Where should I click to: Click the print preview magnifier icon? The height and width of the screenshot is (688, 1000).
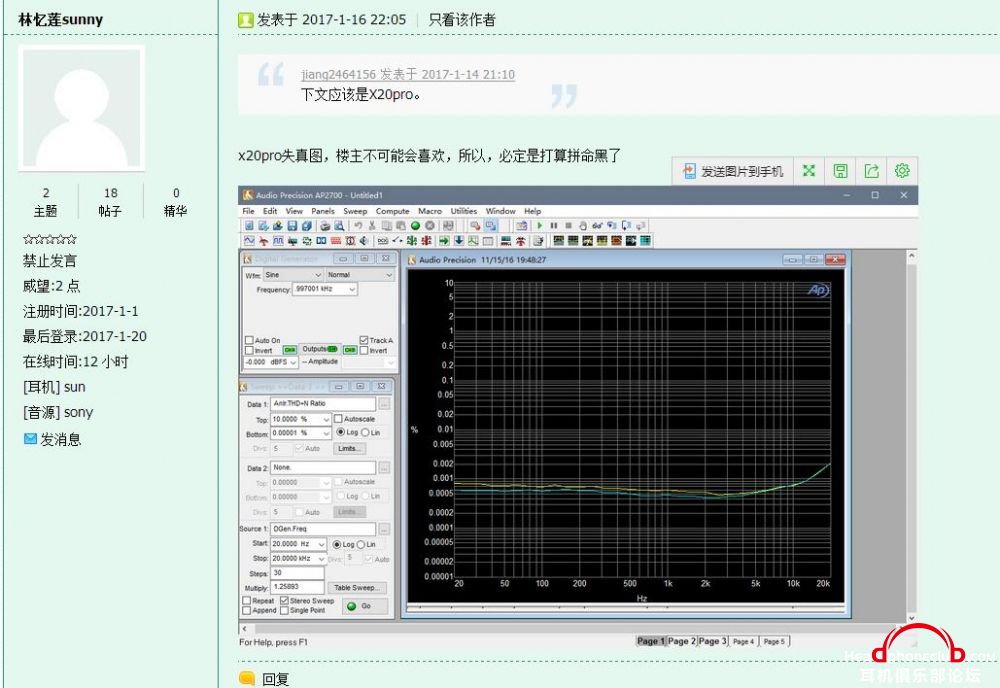pos(339,226)
